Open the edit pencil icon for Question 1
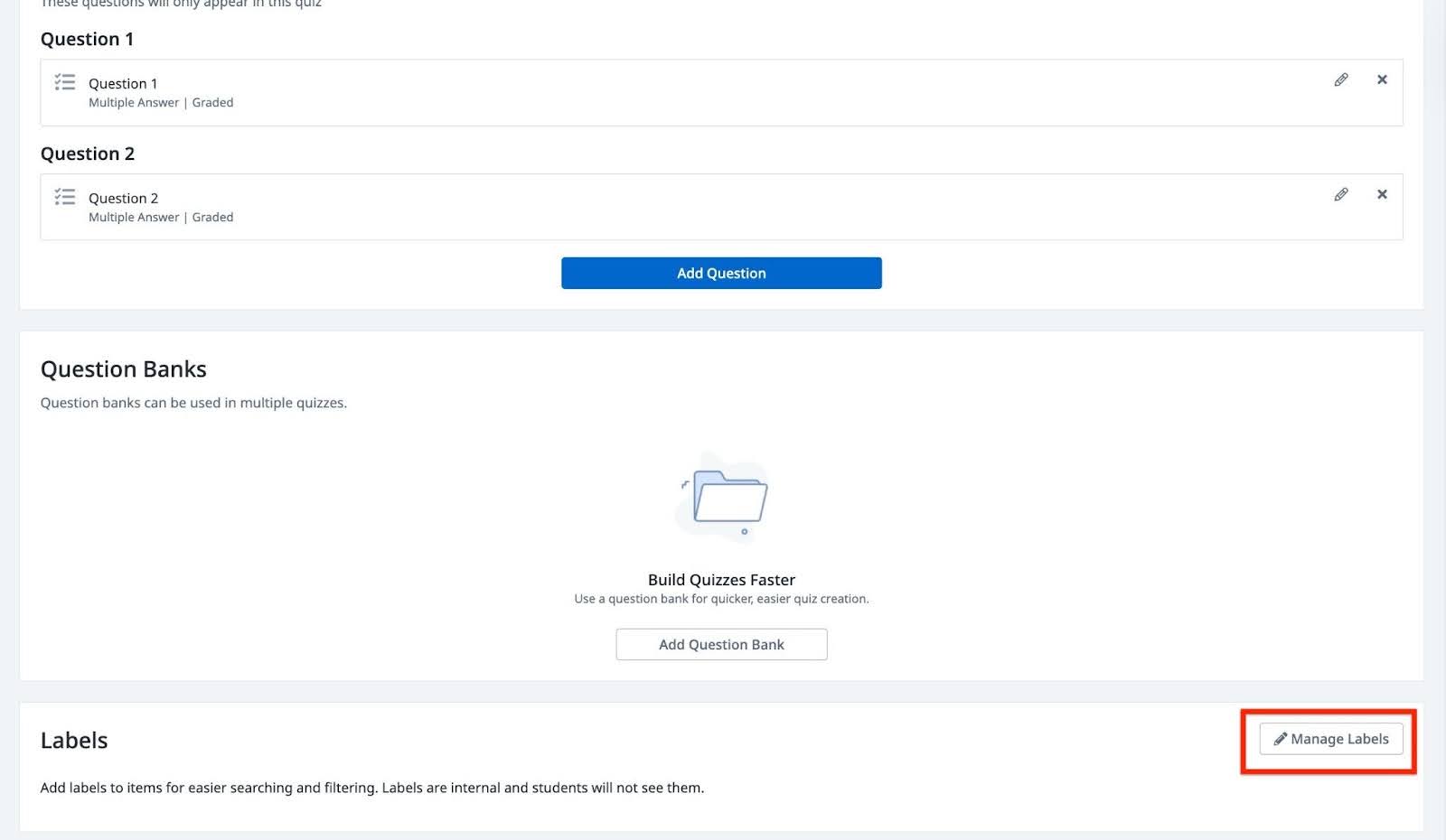Viewport: 1446px width, 840px height. pyautogui.click(x=1341, y=79)
